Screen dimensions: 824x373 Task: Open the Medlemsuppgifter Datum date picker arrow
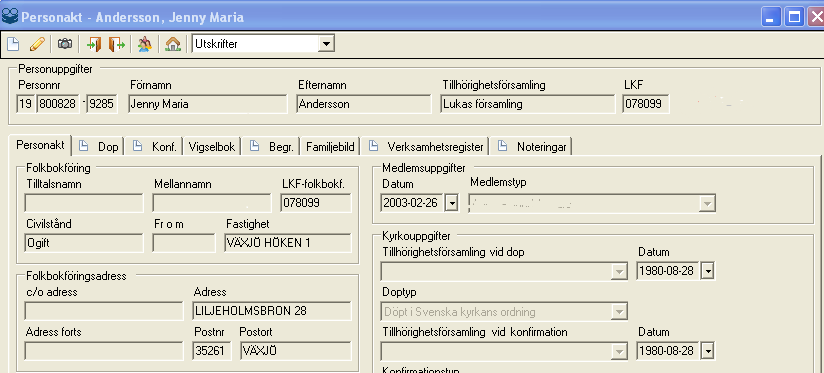coord(451,203)
